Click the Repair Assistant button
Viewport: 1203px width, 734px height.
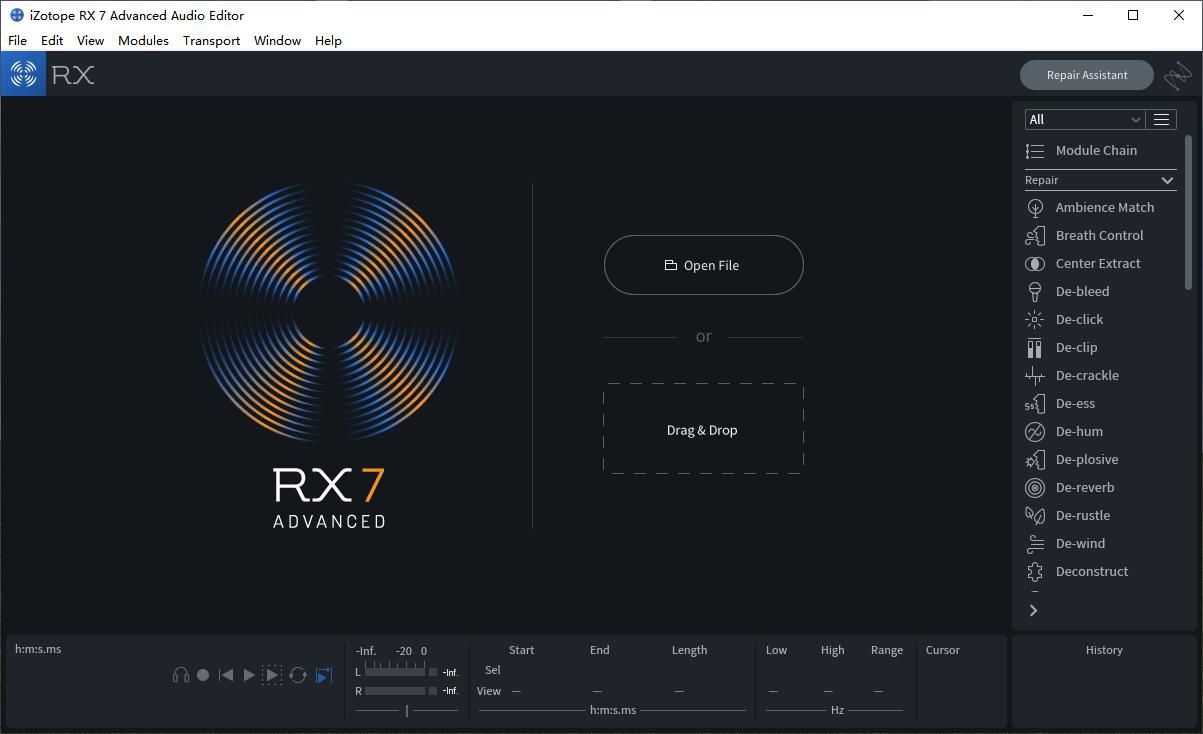click(1087, 75)
